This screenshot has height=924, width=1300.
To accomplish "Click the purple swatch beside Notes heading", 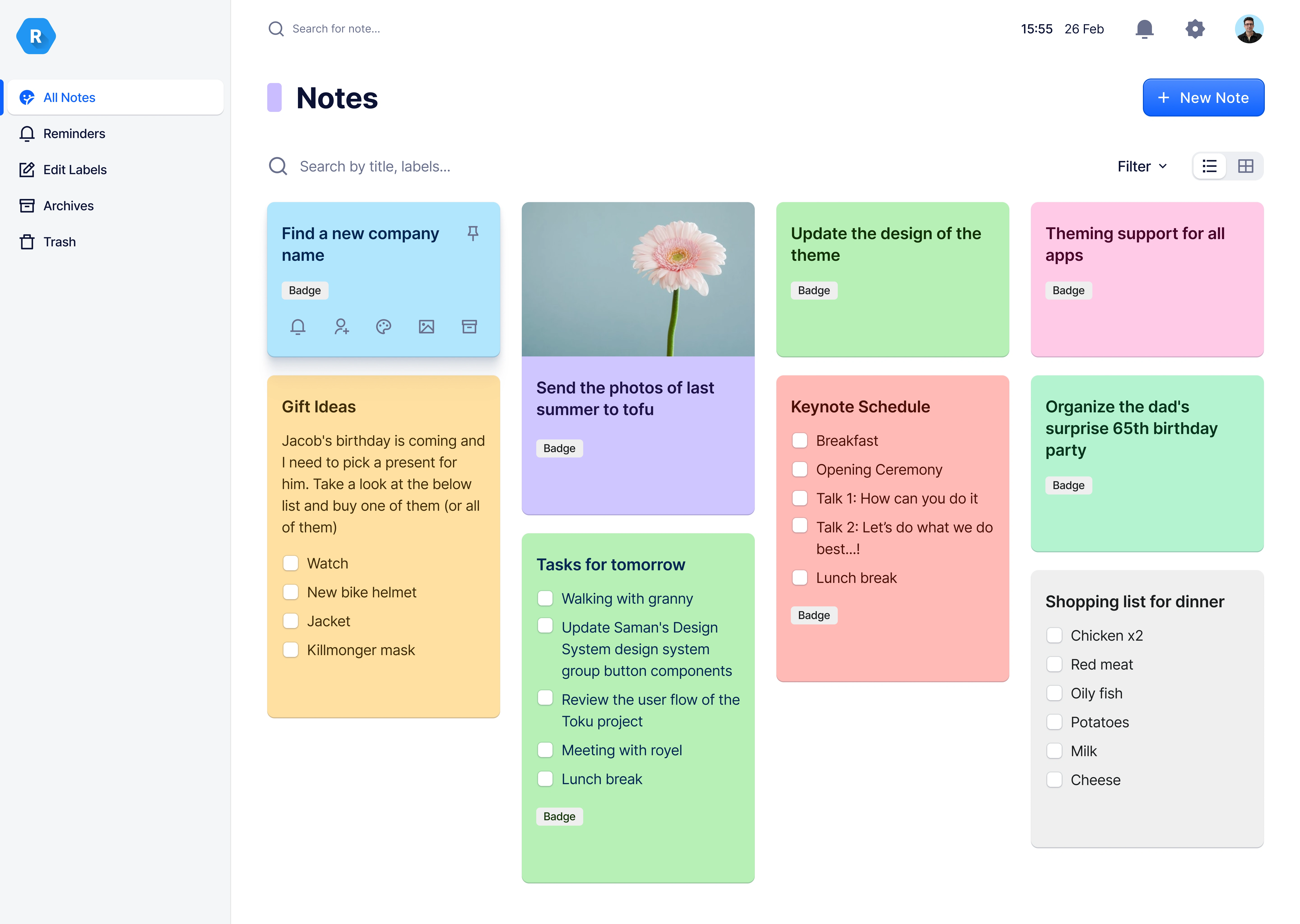I will [x=274, y=97].
